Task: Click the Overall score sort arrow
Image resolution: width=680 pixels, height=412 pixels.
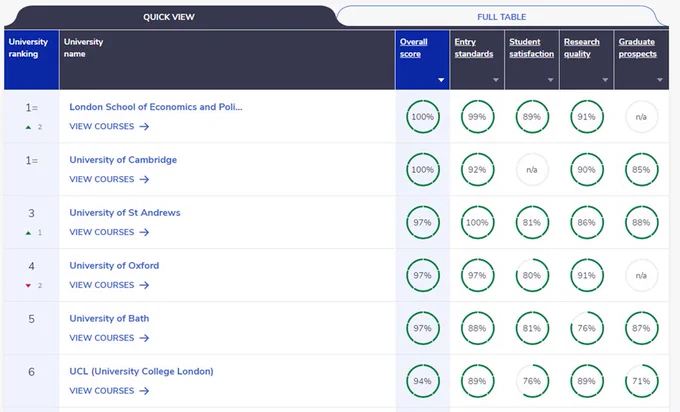Action: coord(441,80)
